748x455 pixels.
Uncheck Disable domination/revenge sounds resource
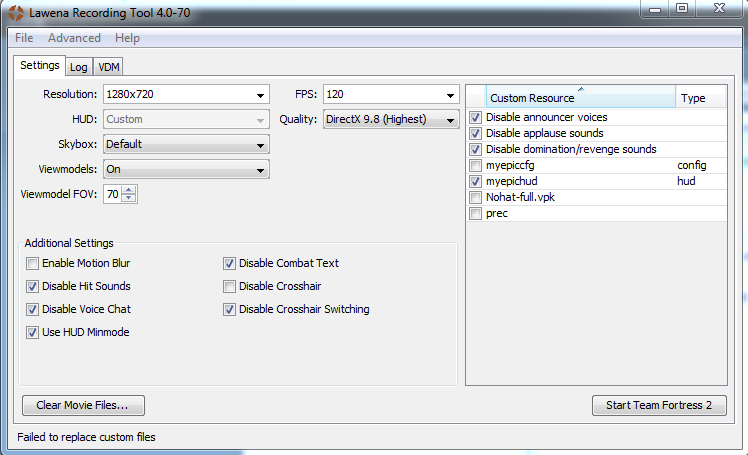pos(475,149)
